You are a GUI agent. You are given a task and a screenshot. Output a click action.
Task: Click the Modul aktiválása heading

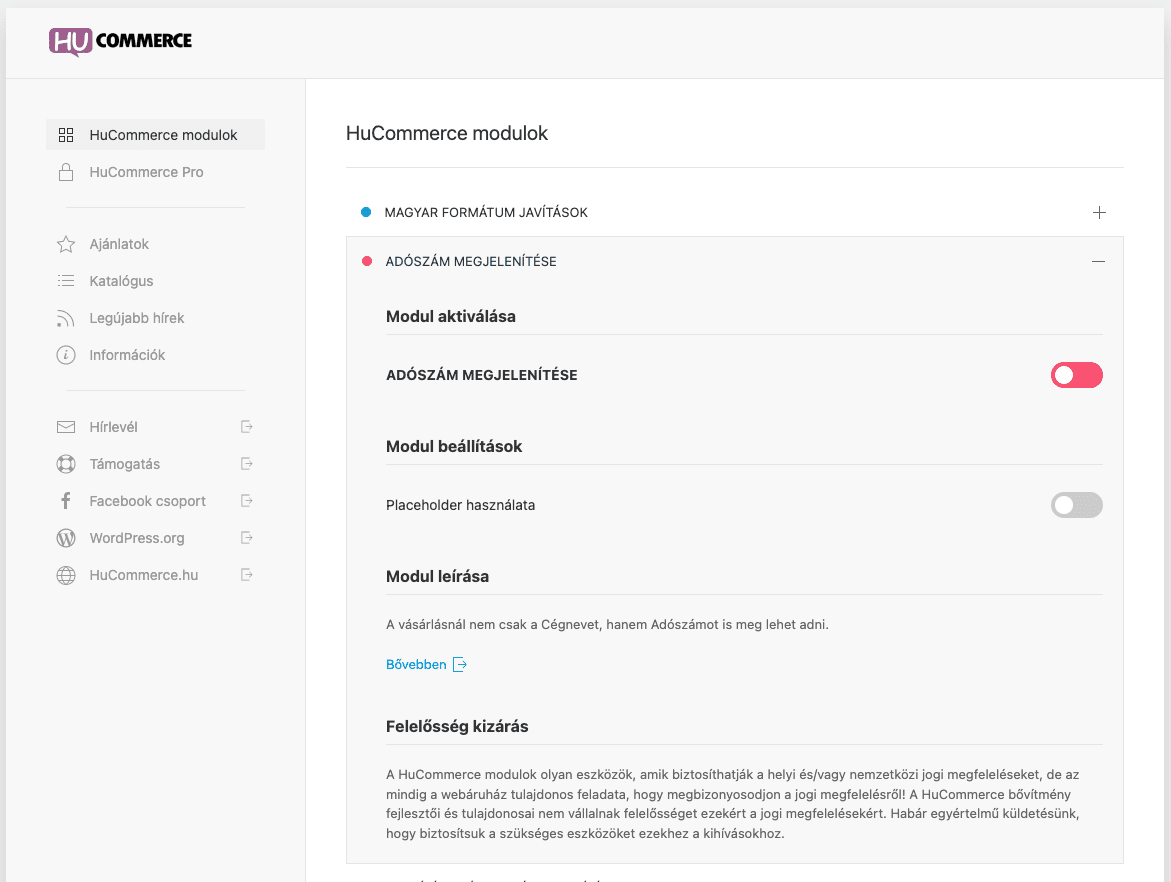point(450,317)
